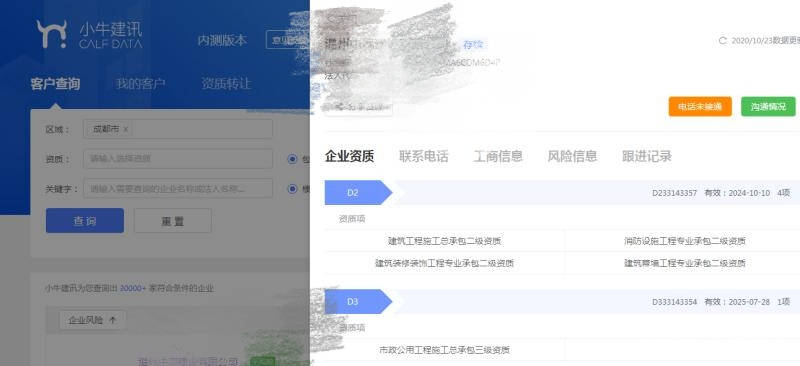Click the blue 查询 search button

pyautogui.click(x=85, y=221)
